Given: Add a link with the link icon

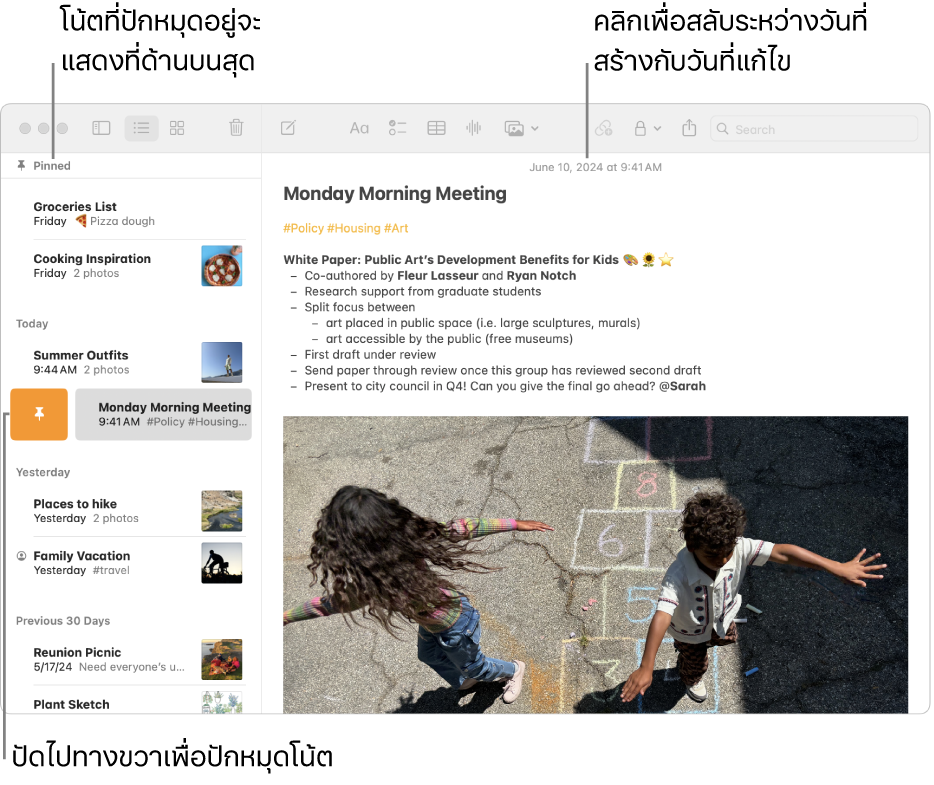Looking at the screenshot, I should pos(603,128).
